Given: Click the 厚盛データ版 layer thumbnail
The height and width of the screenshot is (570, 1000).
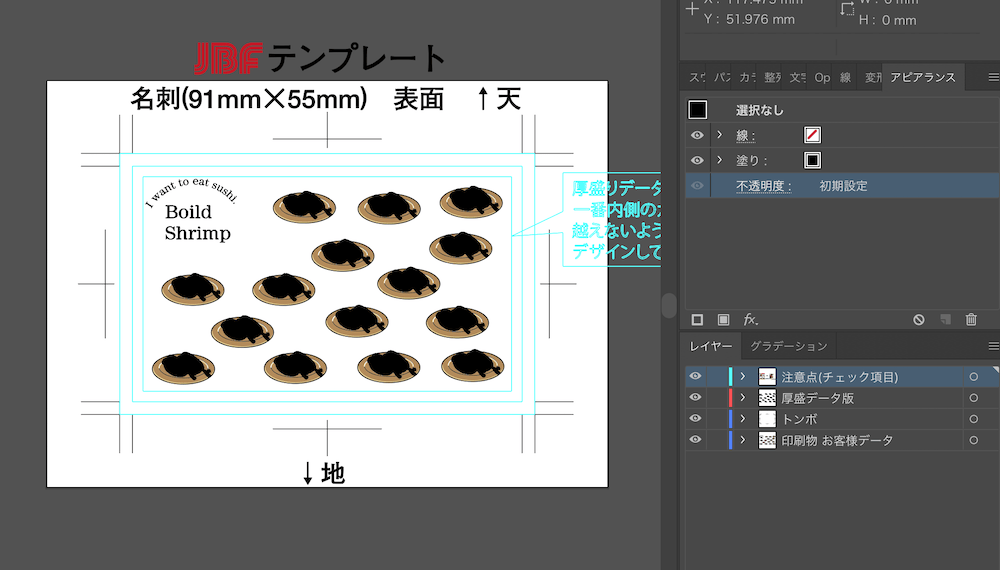Looking at the screenshot, I should point(767,398).
